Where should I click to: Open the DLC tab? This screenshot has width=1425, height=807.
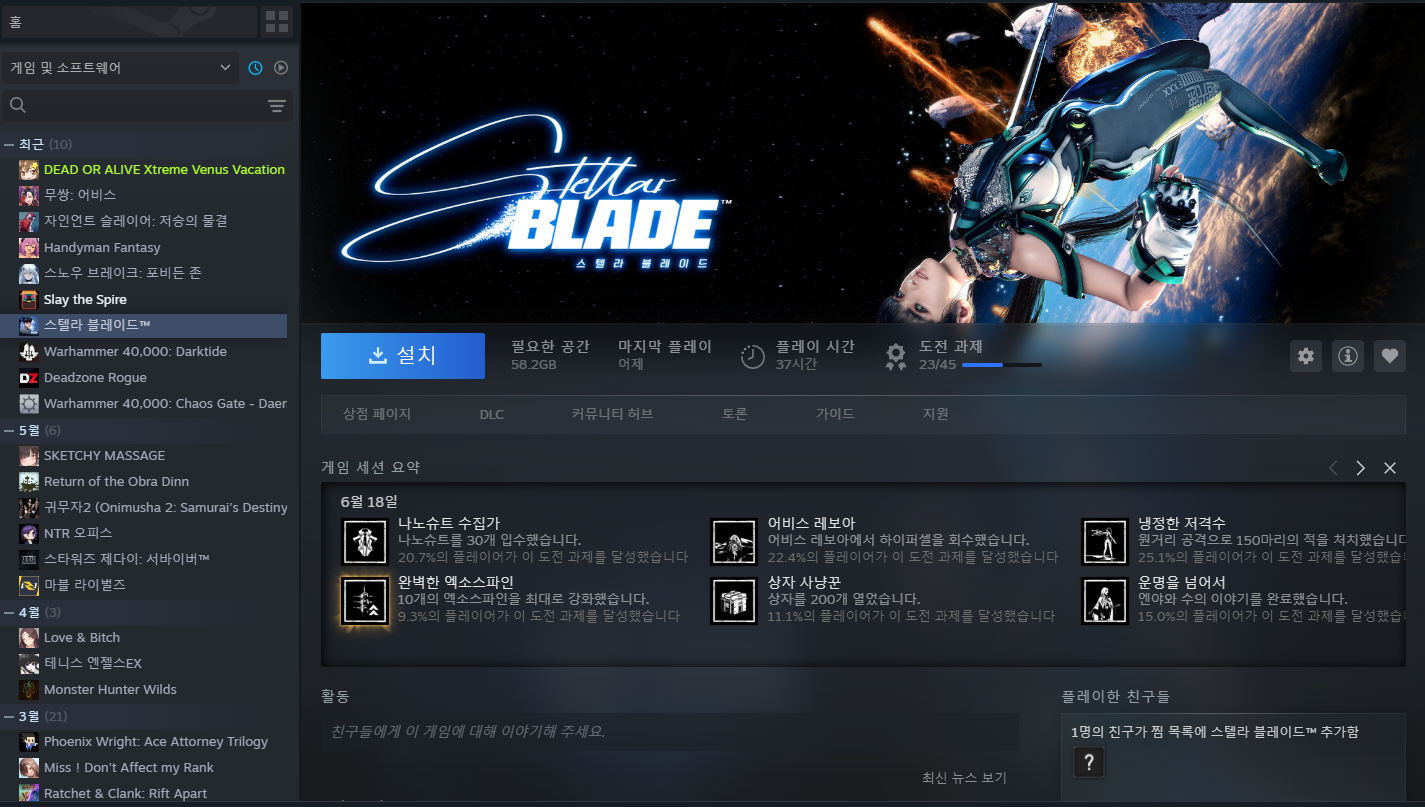[x=492, y=413]
